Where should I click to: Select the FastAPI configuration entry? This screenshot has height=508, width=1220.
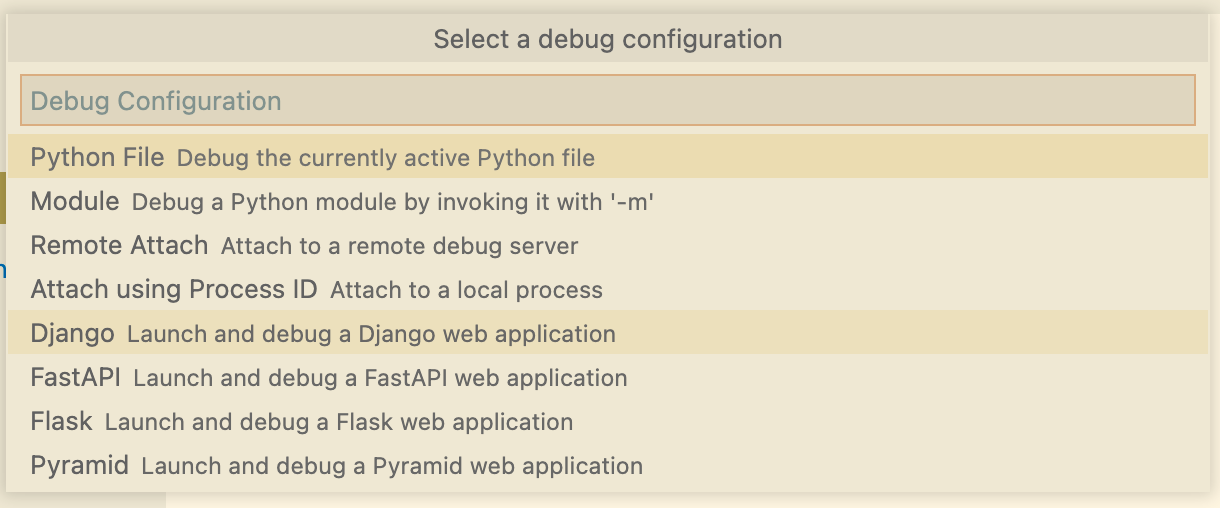(608, 377)
